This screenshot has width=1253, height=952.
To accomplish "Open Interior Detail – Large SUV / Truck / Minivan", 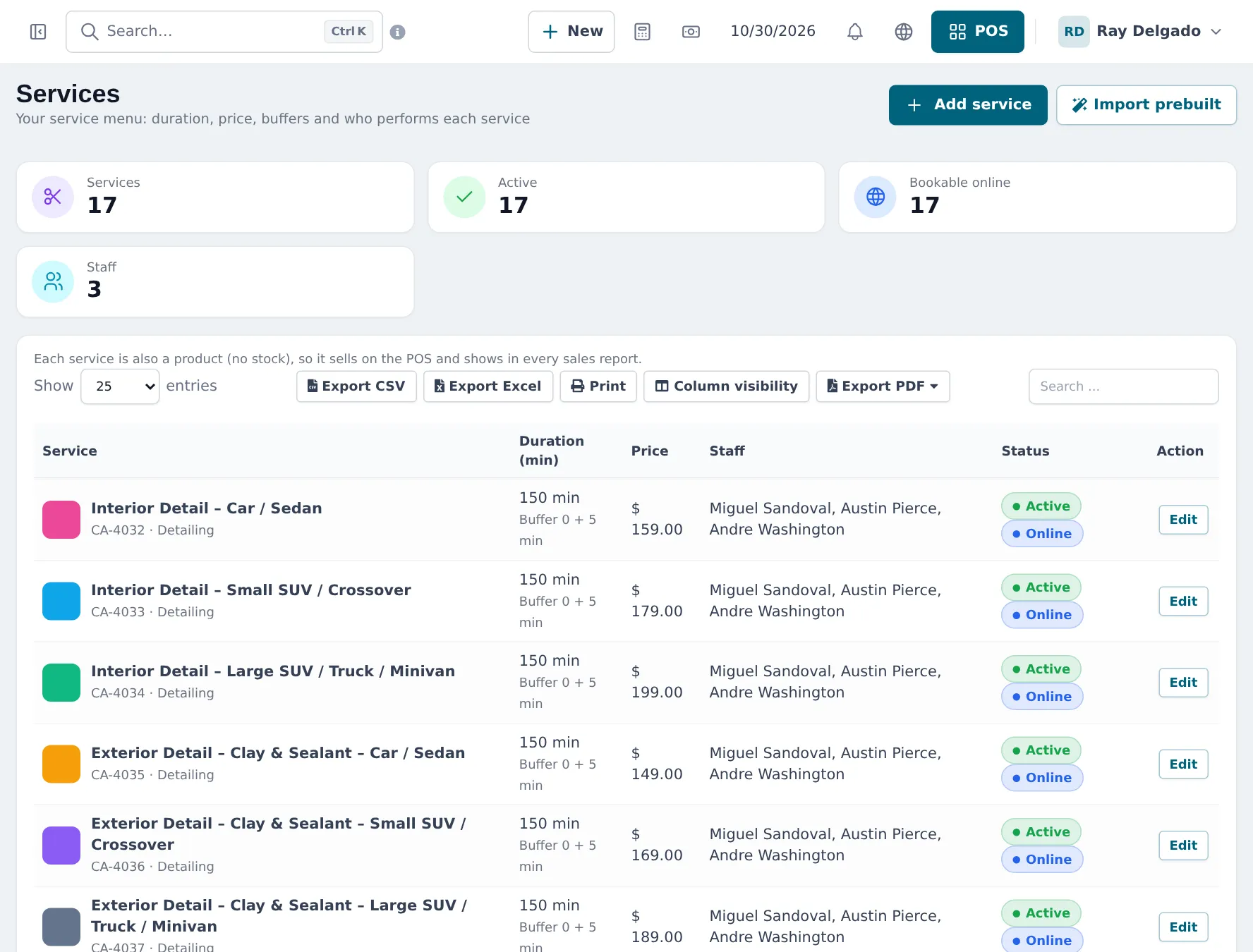I will [x=273, y=671].
